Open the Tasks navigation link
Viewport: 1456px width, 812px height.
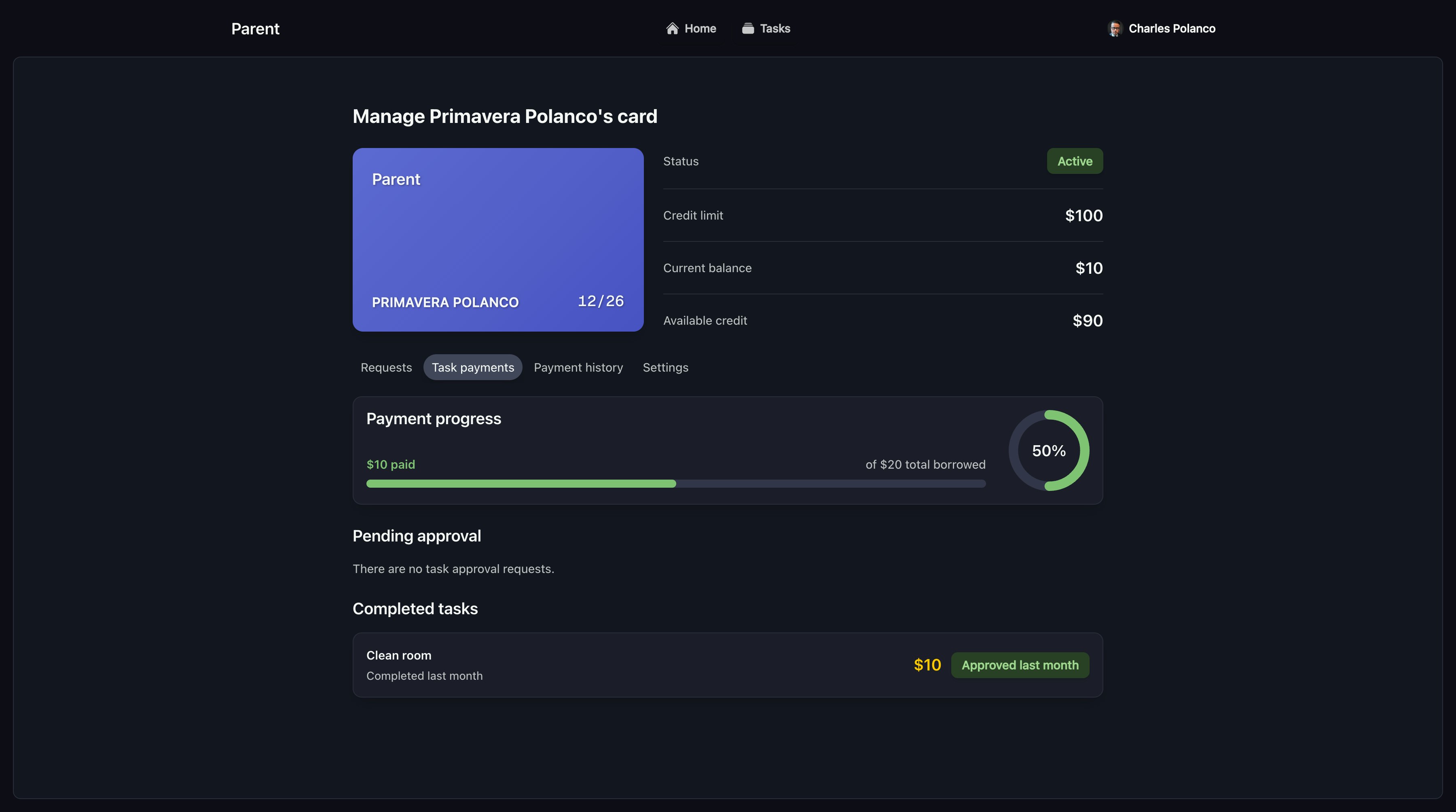point(766,28)
